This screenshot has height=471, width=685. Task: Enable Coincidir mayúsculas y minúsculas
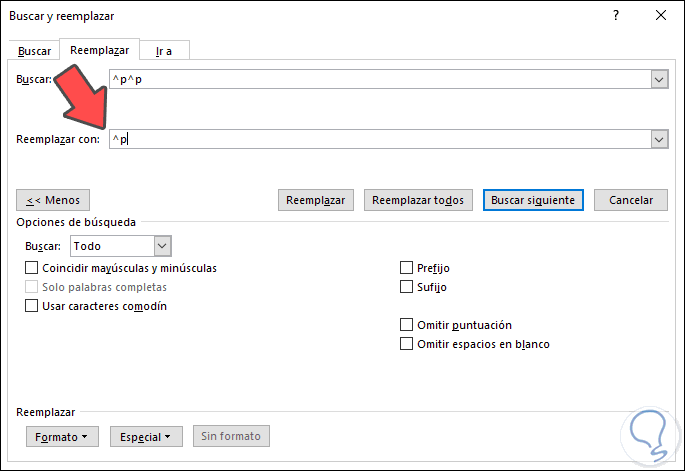[32, 268]
